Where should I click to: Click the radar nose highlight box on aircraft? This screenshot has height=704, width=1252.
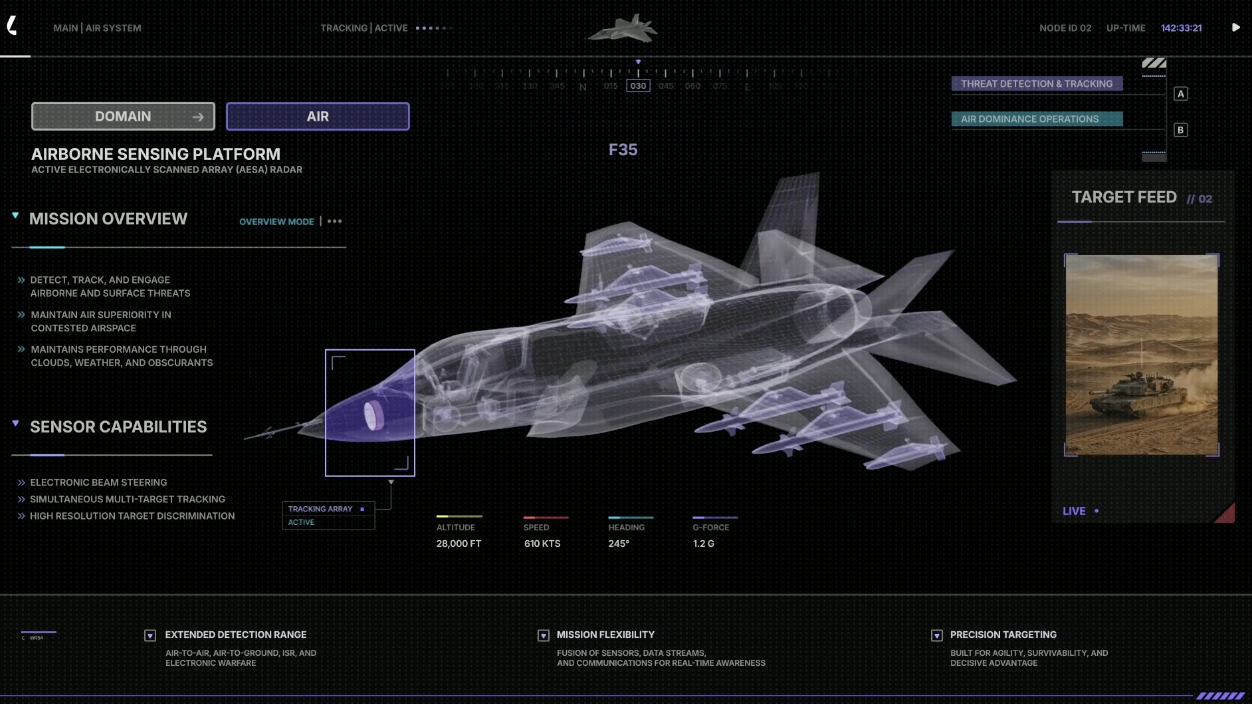click(x=370, y=412)
